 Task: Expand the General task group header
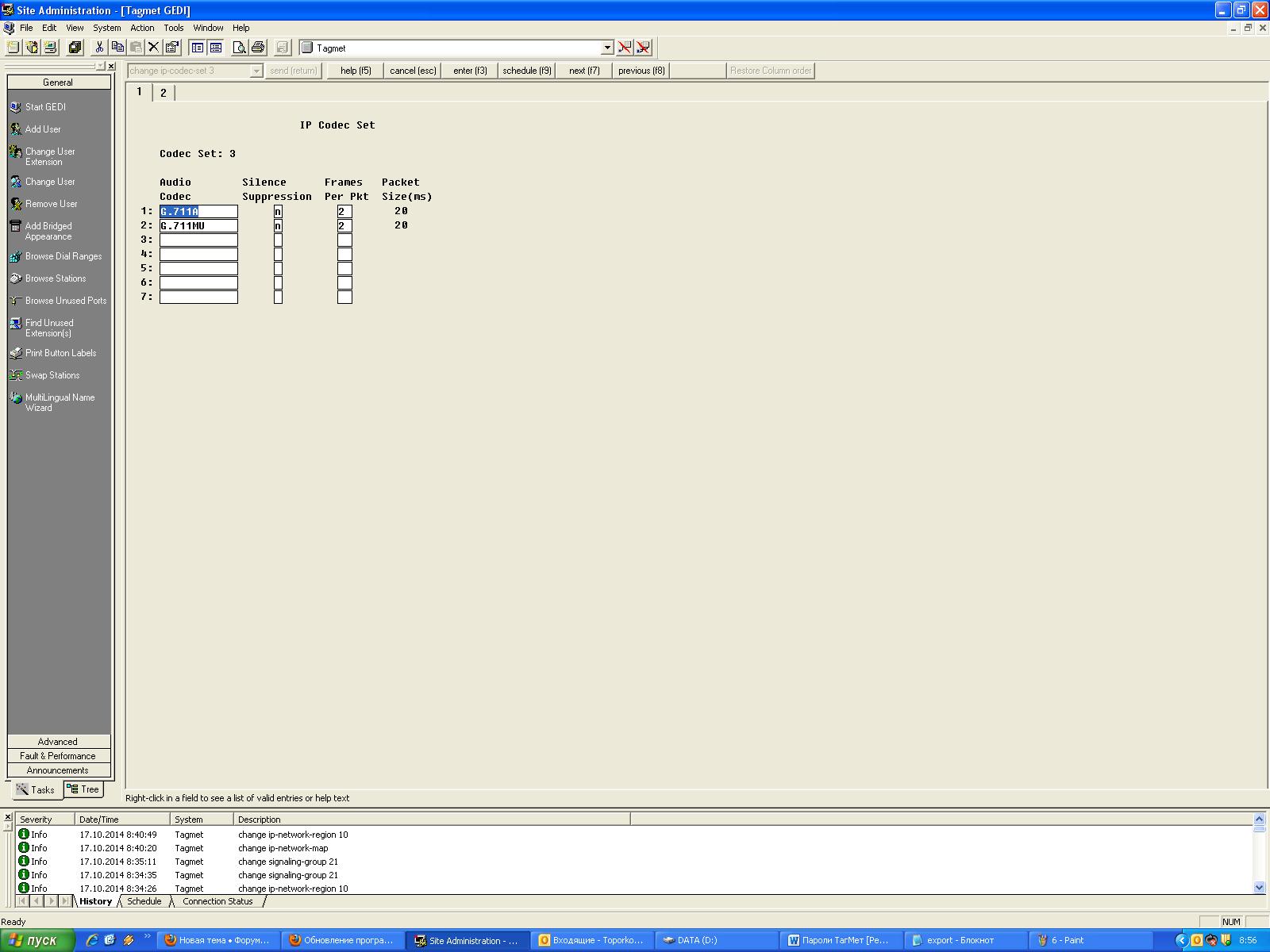(59, 83)
